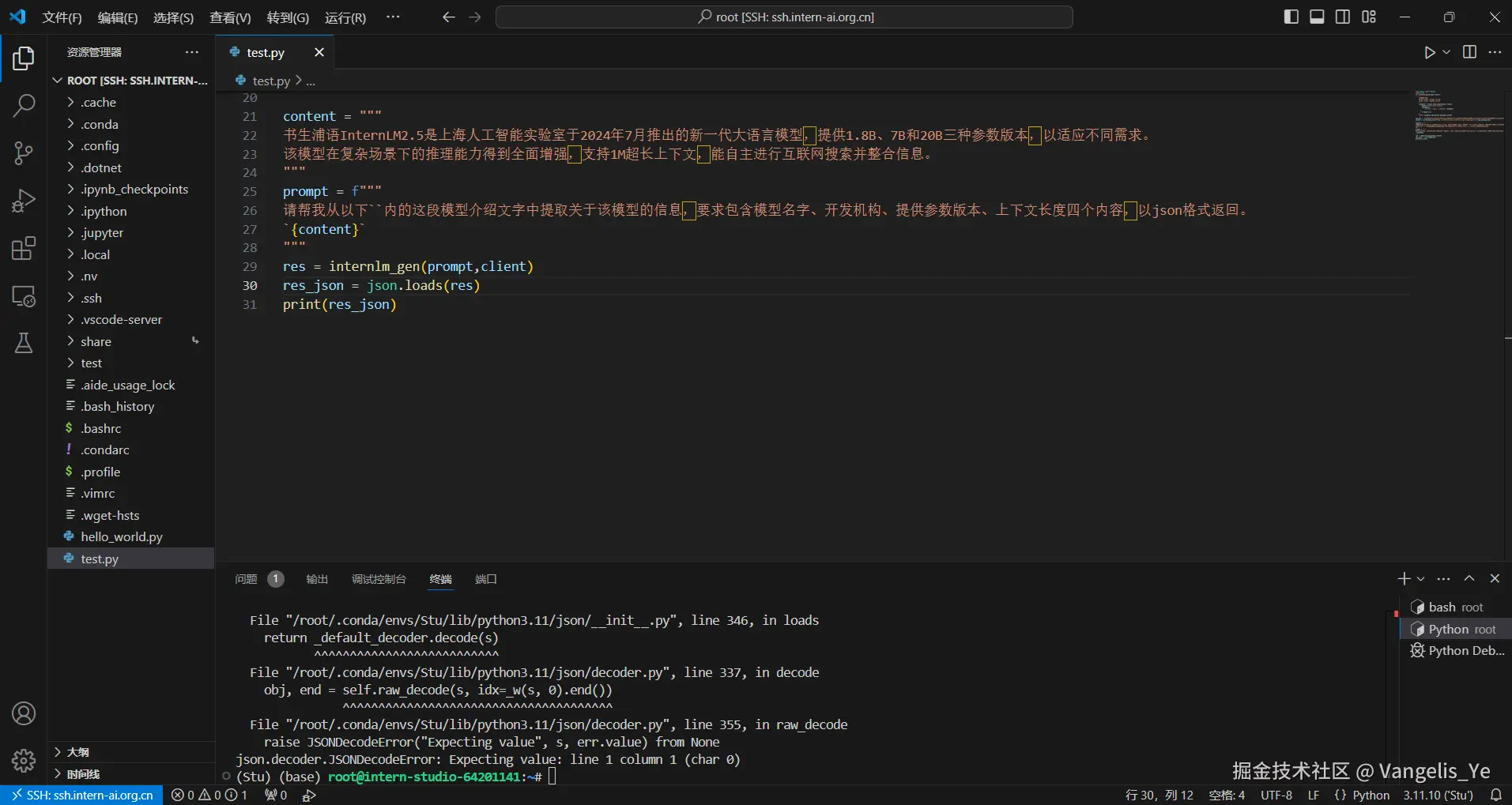Open Run and Debug view
Viewport: 1512px width, 805px height.
(24, 201)
